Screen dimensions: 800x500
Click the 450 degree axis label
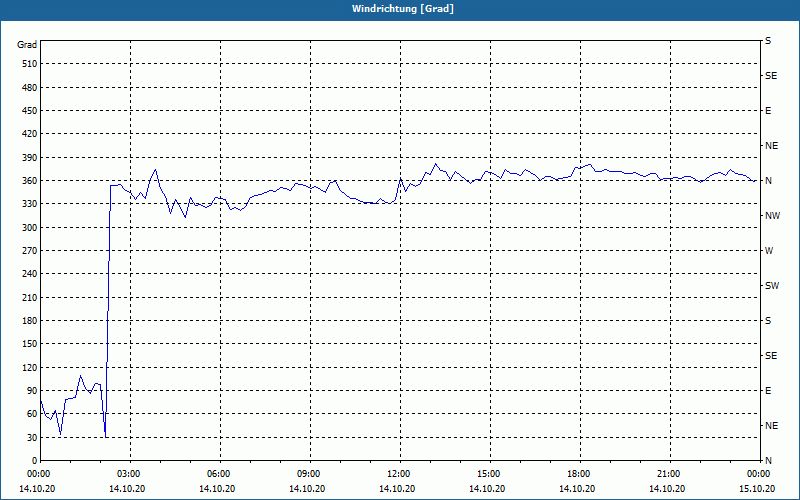coord(30,111)
